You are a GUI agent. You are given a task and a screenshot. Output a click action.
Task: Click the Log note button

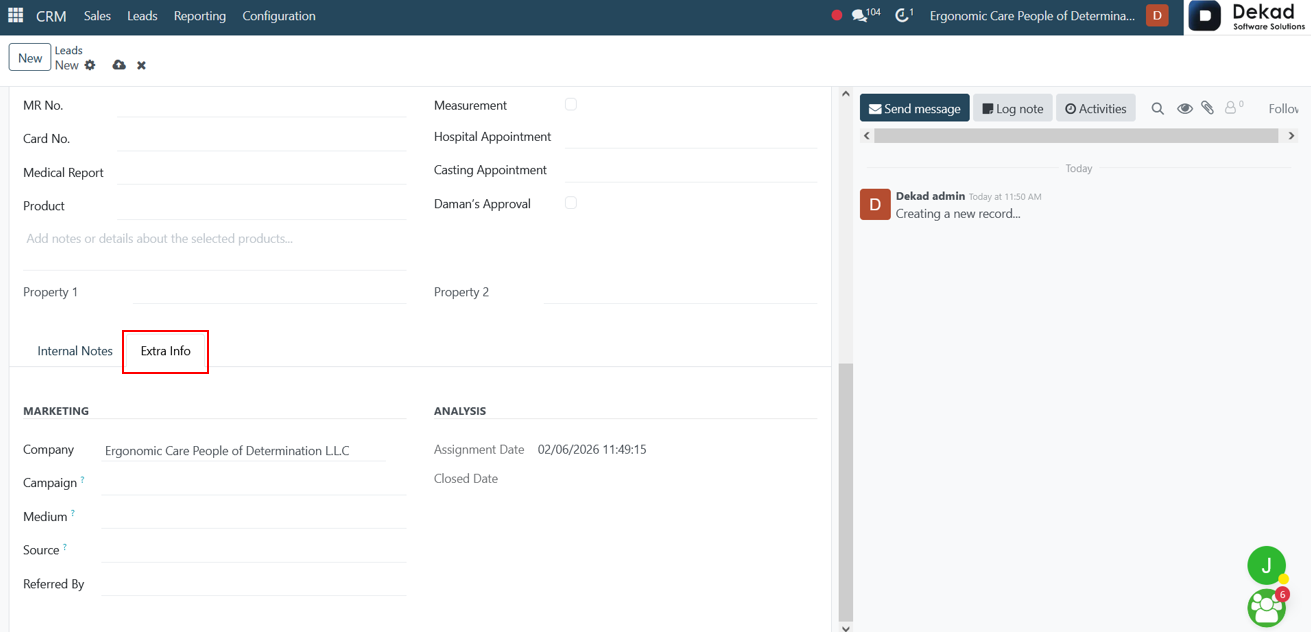tap(1012, 108)
